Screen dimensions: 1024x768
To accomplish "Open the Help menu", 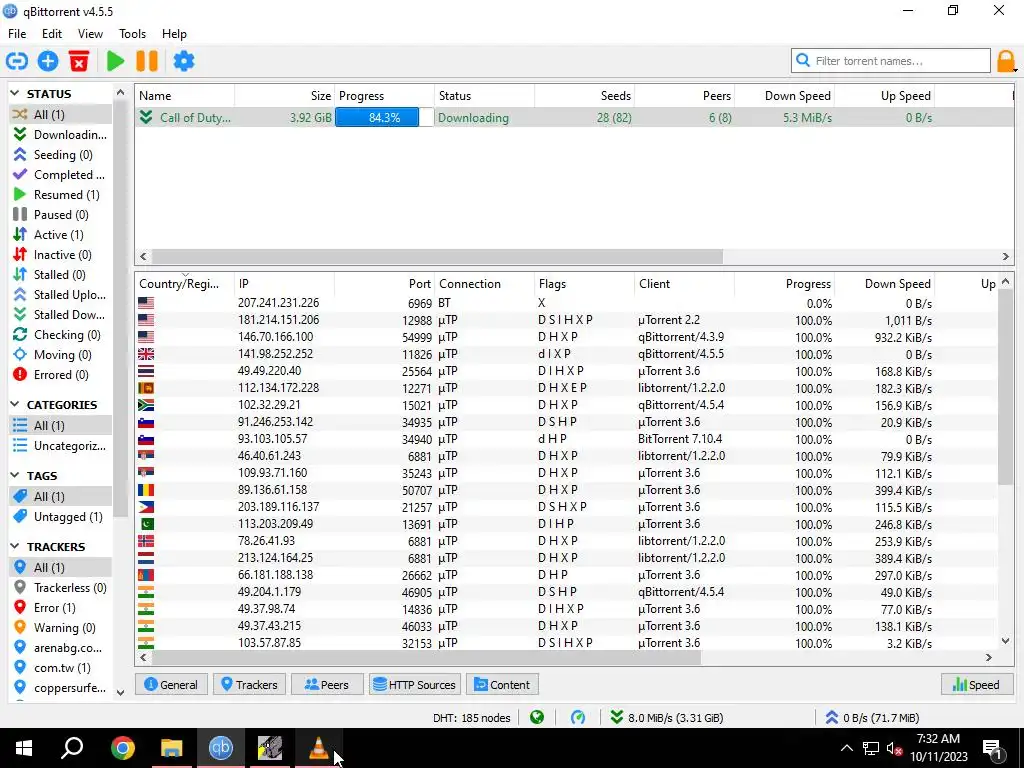I will [174, 34].
